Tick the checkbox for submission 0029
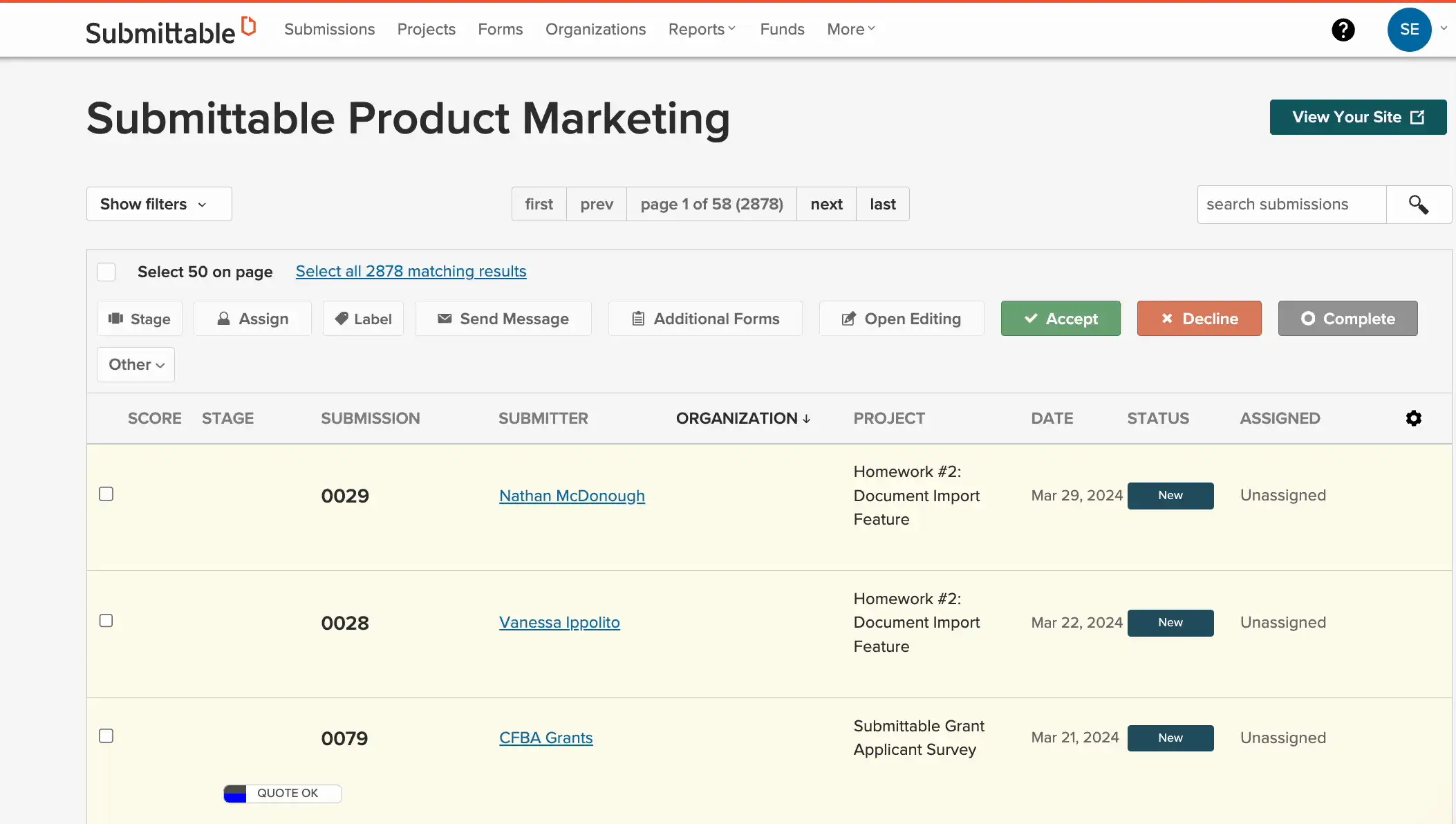Image resolution: width=1456 pixels, height=824 pixels. 106,494
